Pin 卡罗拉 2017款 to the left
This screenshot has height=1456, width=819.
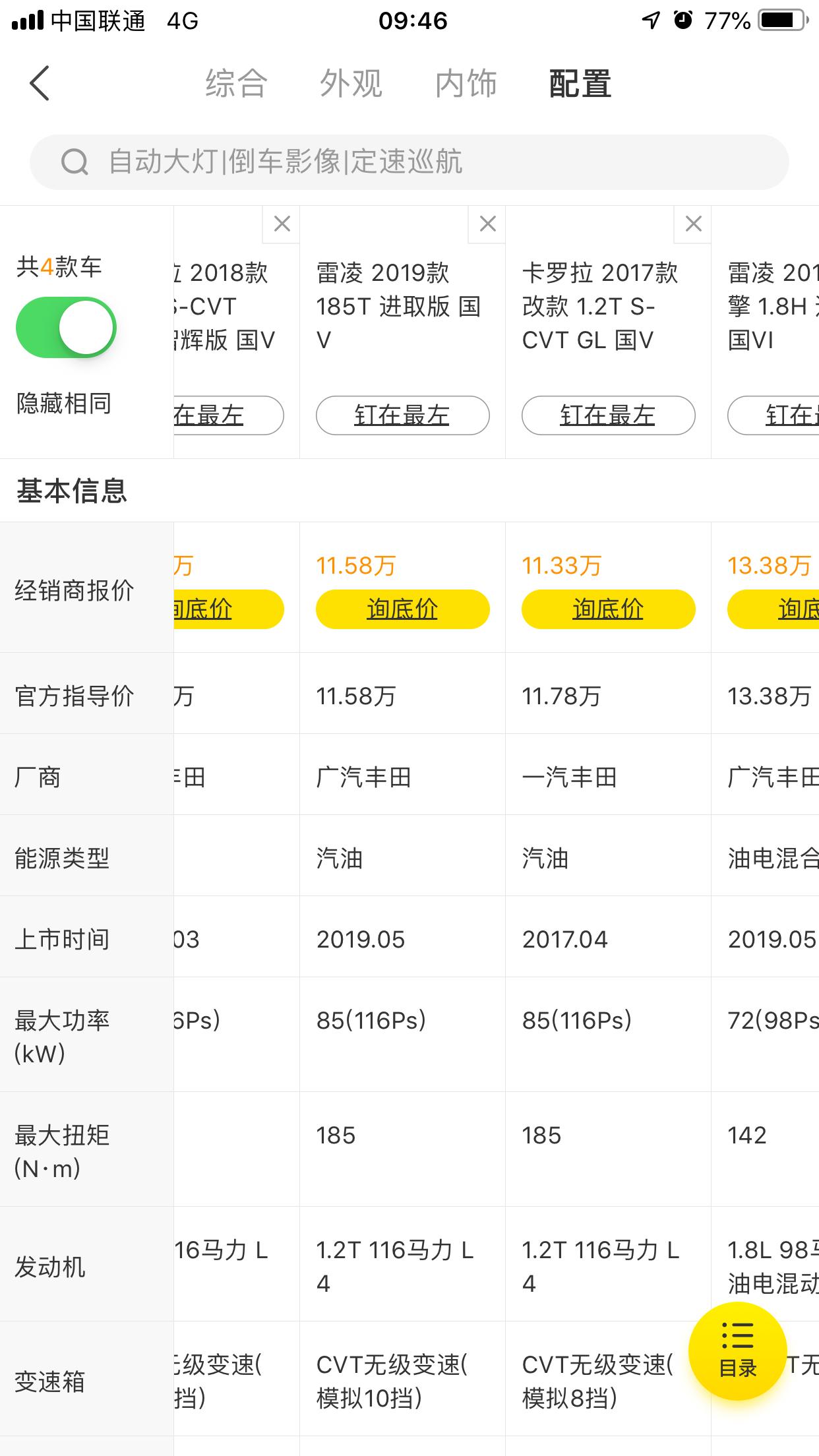(608, 415)
